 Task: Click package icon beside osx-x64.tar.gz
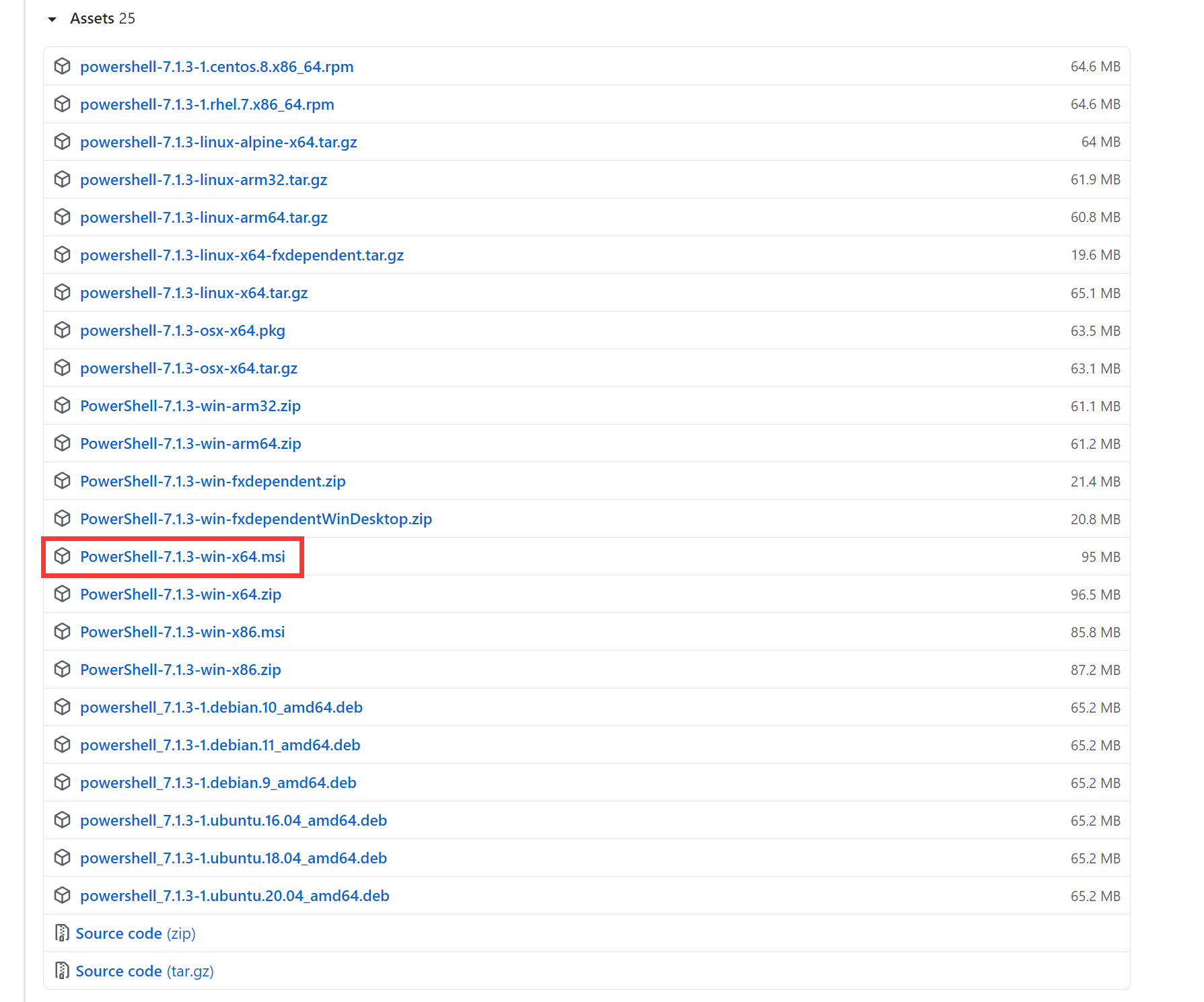click(x=62, y=367)
